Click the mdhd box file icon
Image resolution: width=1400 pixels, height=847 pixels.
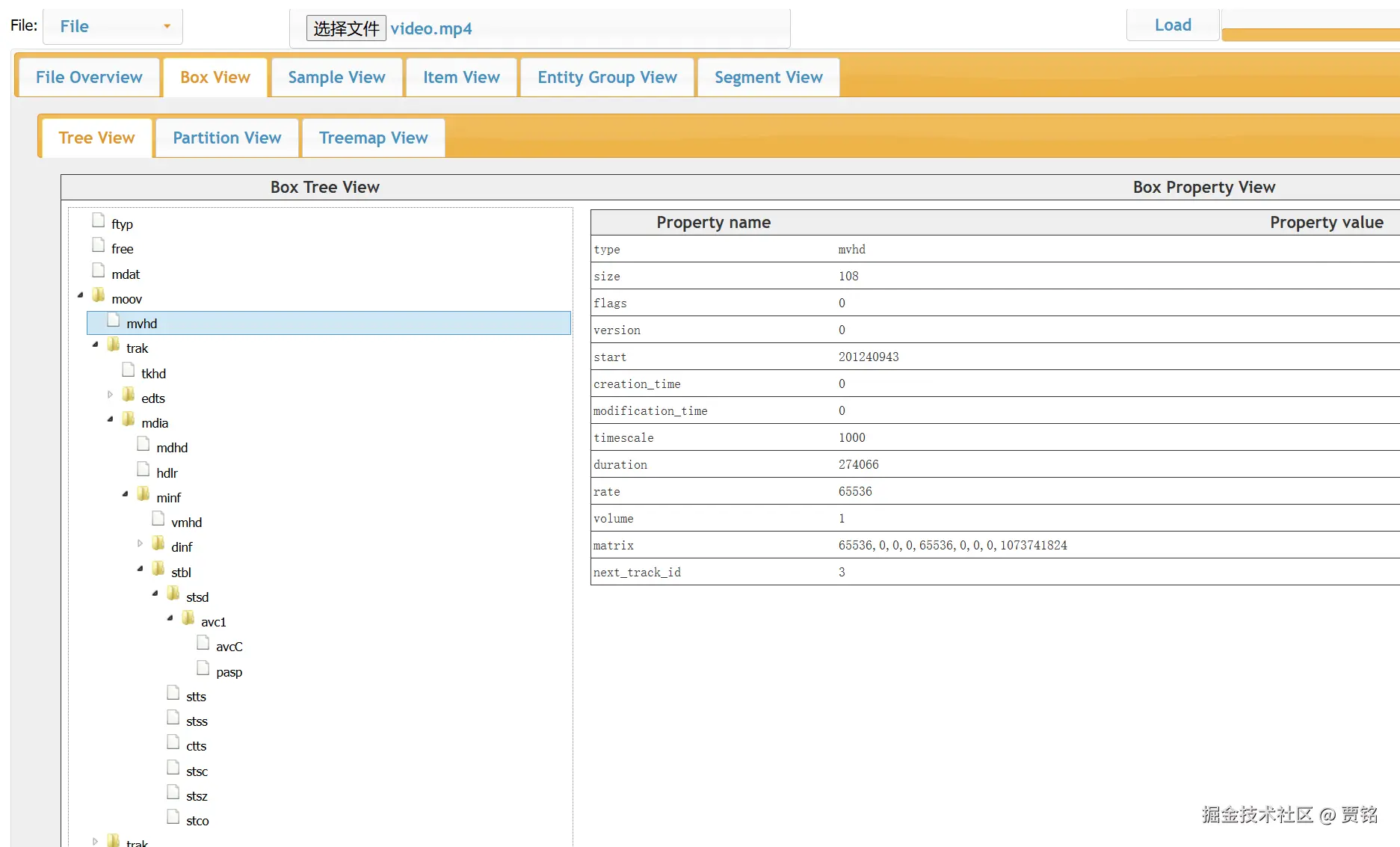[x=143, y=444]
